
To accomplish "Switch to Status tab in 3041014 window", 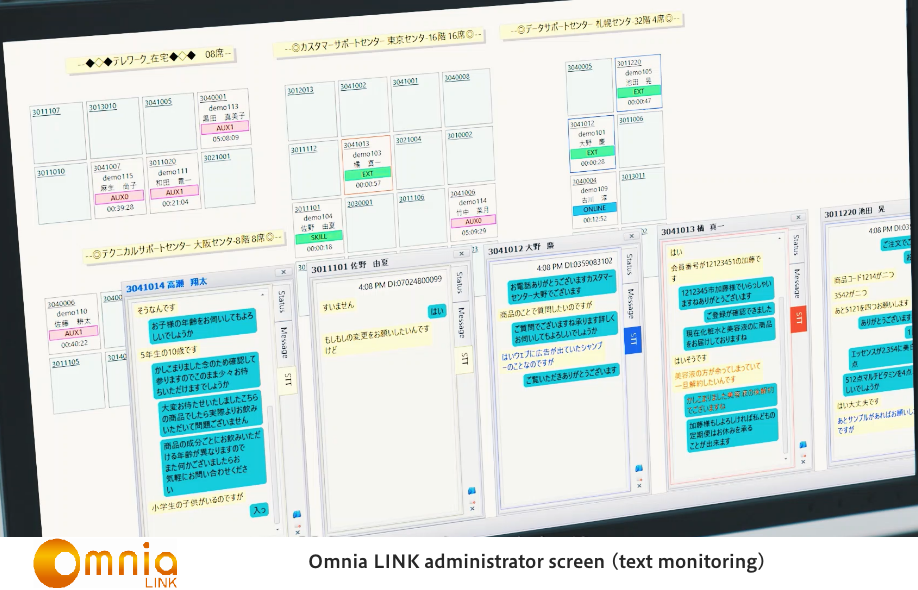I will (x=282, y=301).
